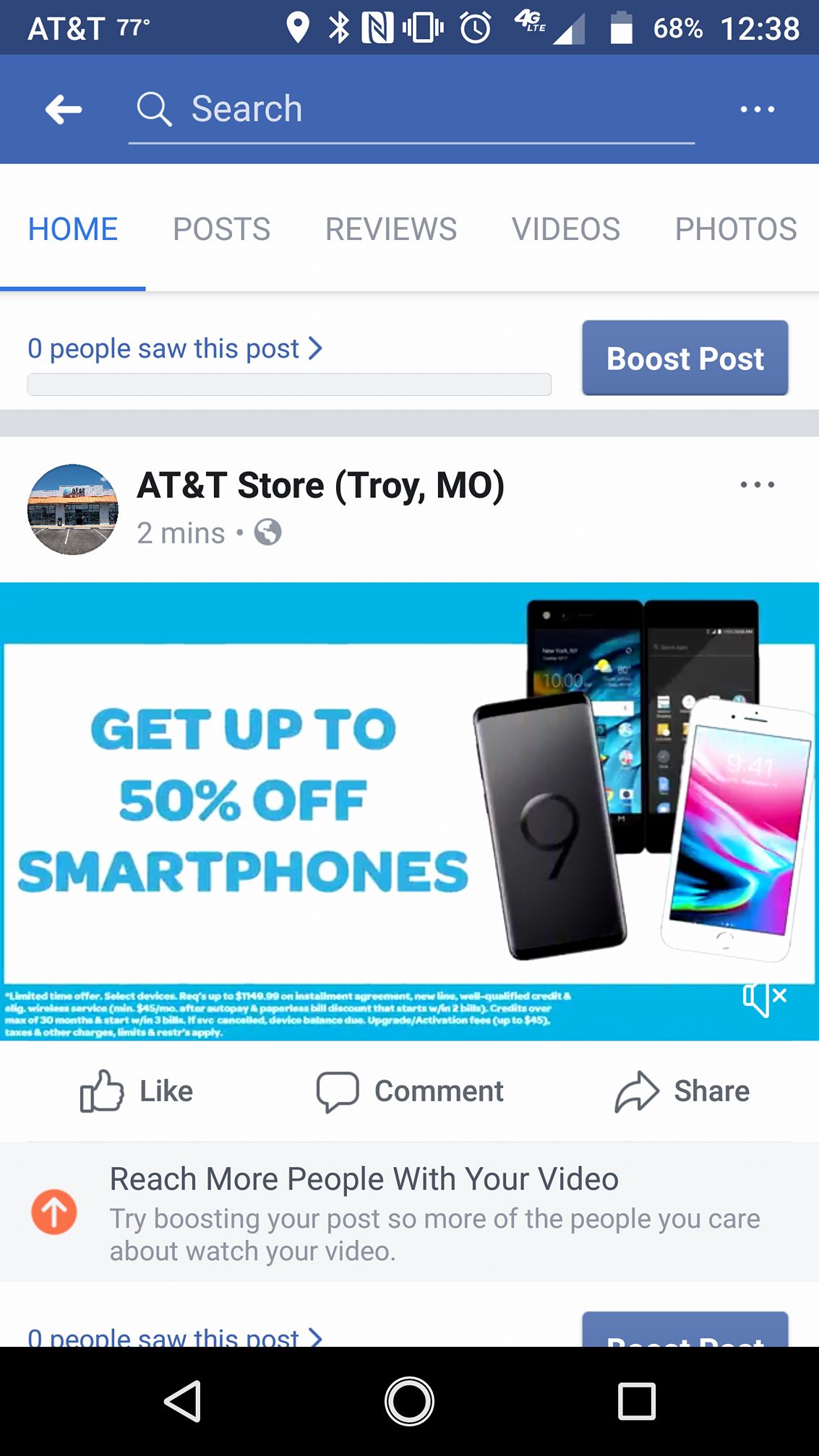This screenshot has width=819, height=1456.
Task: Tap the orange boost arrow icon
Action: [54, 1212]
